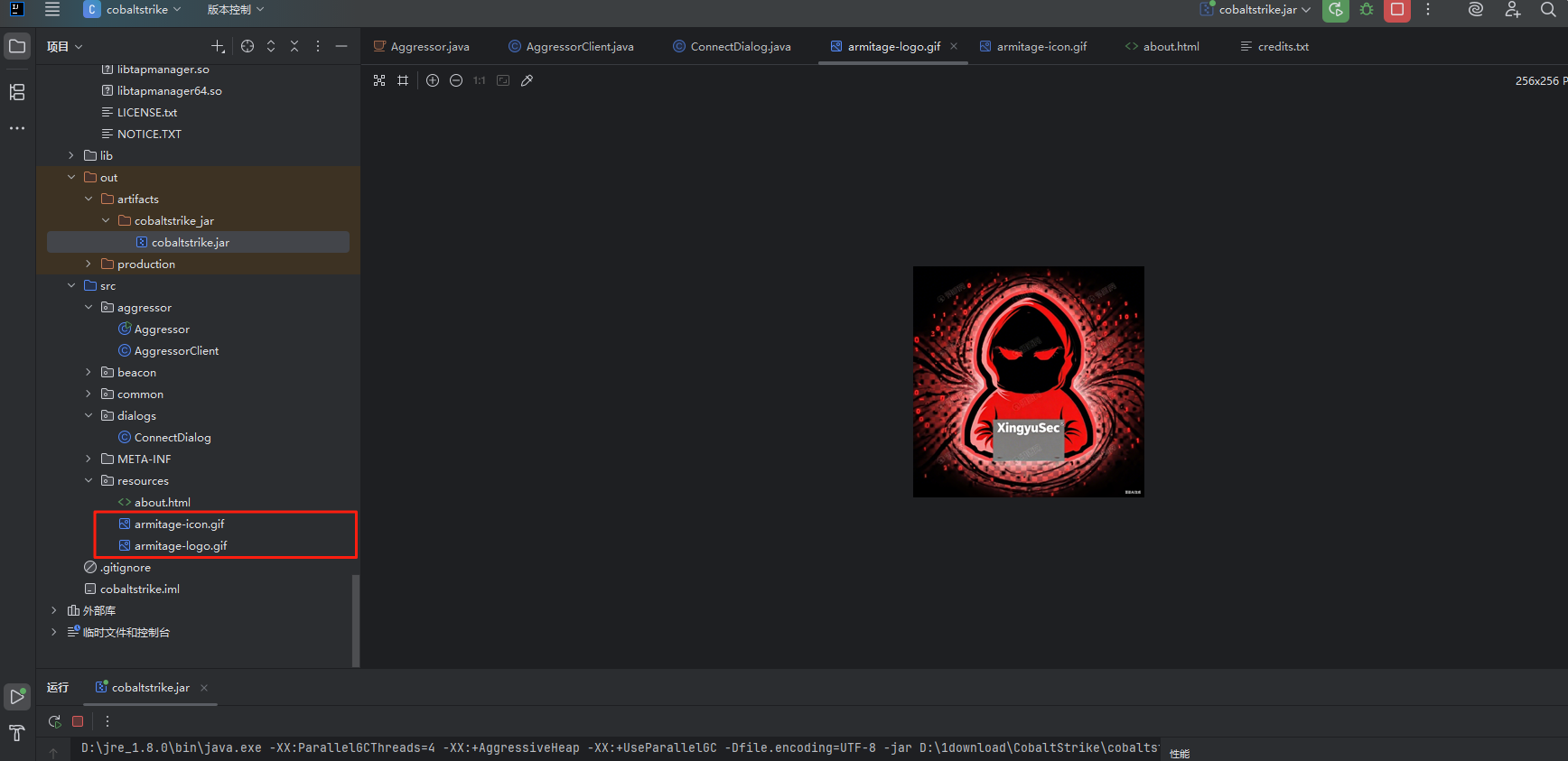Fit image zoom to window
Screen dimensions: 1568x761
coord(503,80)
